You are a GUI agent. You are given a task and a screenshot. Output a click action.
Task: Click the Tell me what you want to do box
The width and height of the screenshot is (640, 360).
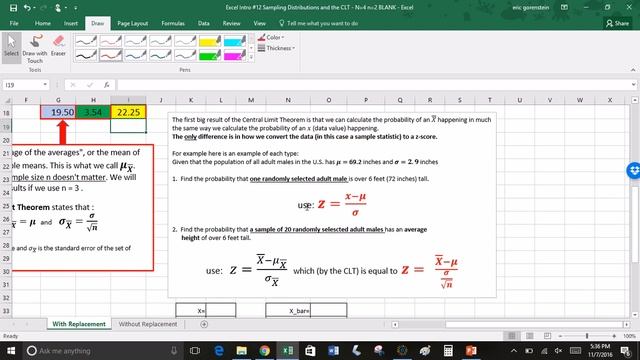point(318,23)
